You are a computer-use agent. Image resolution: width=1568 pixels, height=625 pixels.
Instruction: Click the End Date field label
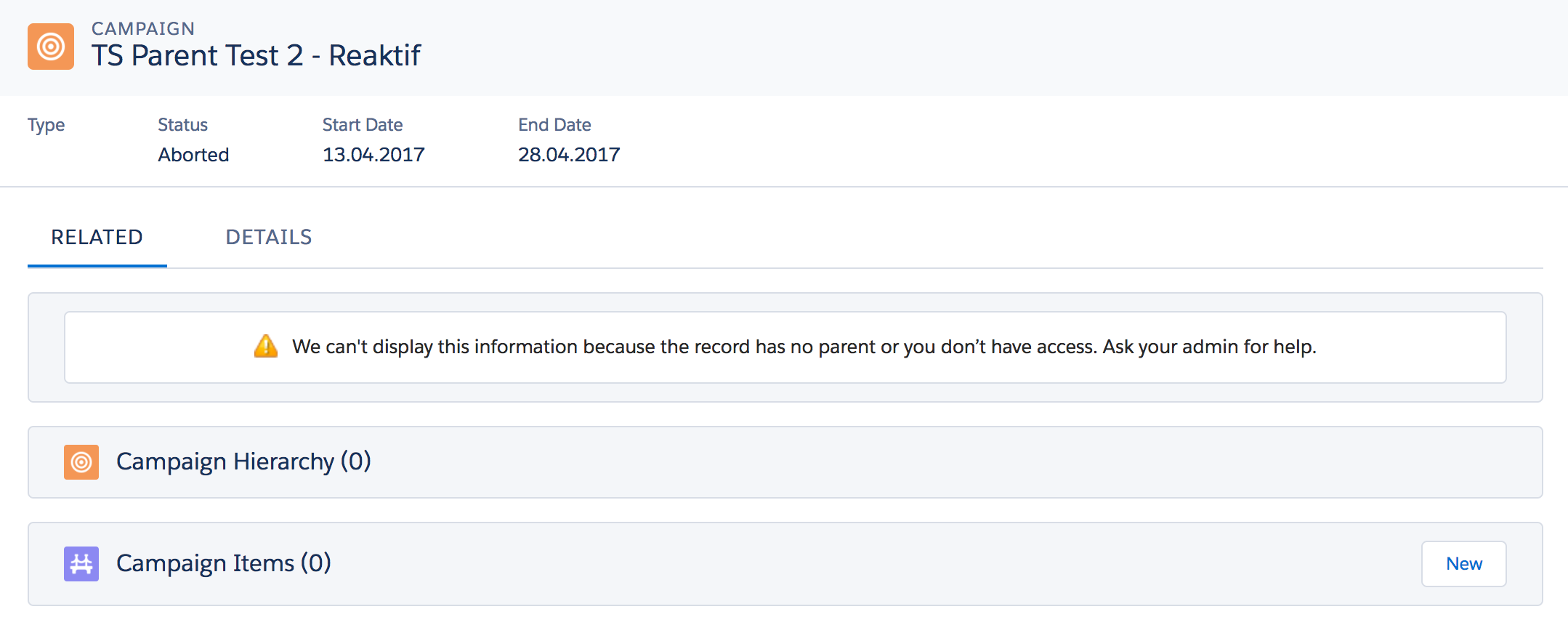pos(554,125)
